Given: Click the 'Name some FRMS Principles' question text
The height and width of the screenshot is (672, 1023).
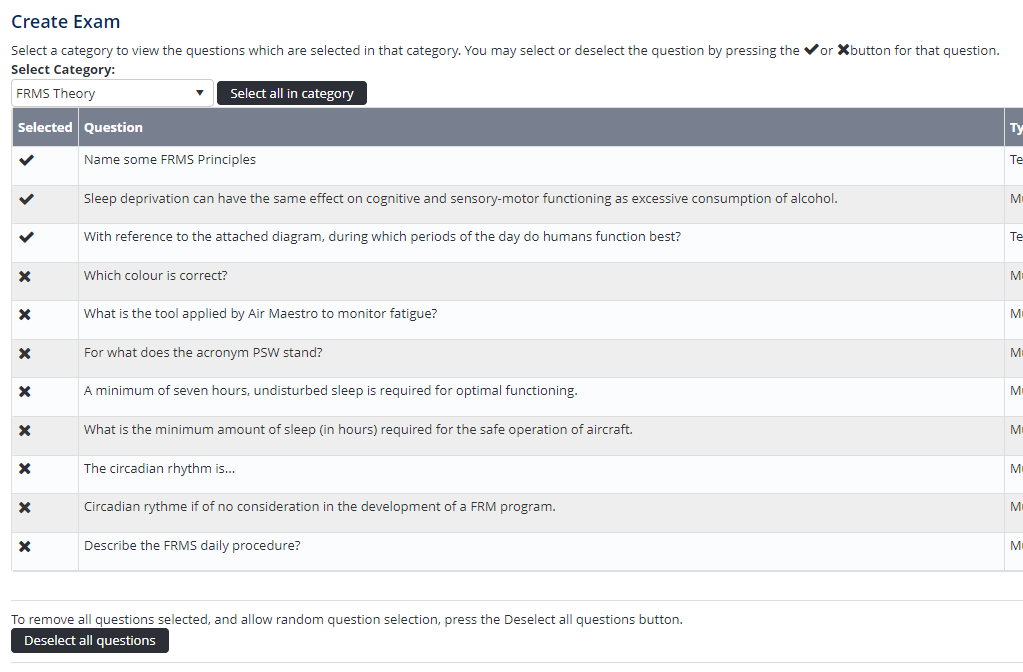Looking at the screenshot, I should [170, 160].
